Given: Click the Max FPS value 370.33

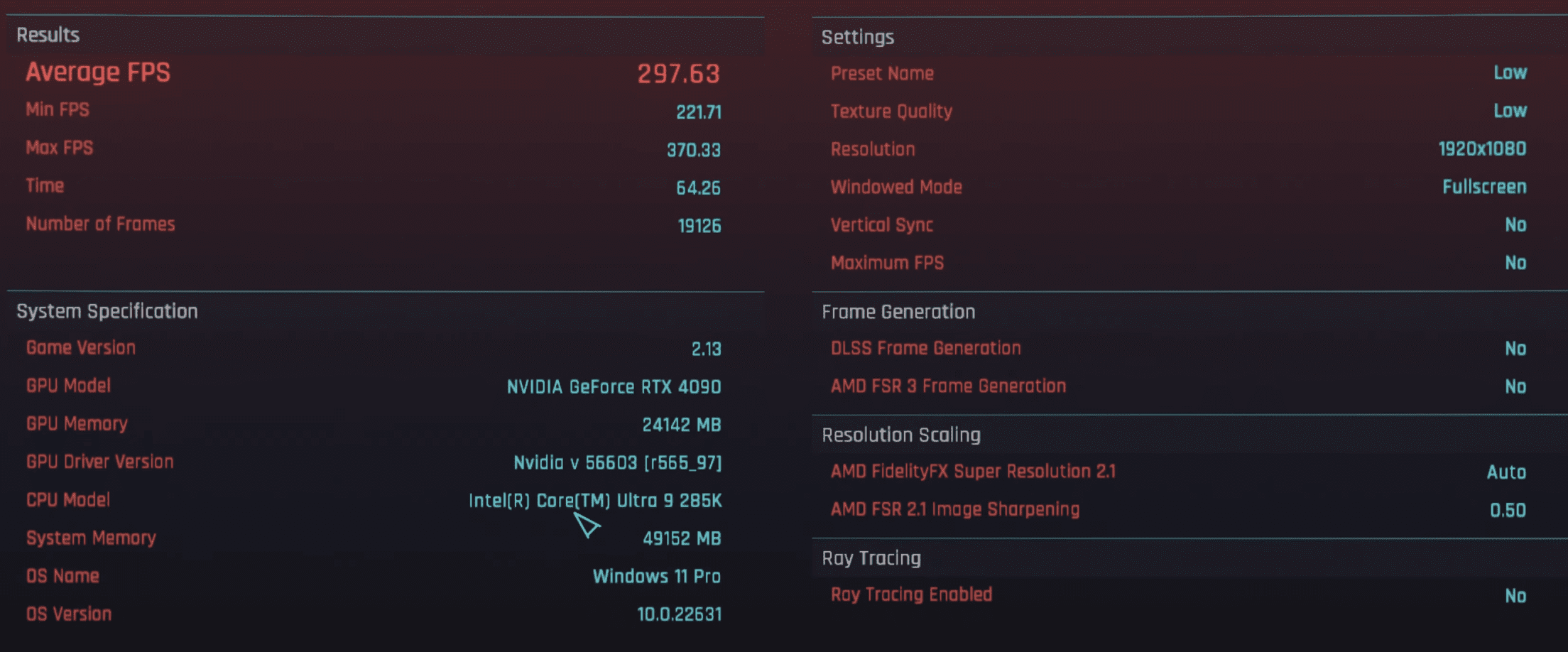Looking at the screenshot, I should tap(694, 150).
